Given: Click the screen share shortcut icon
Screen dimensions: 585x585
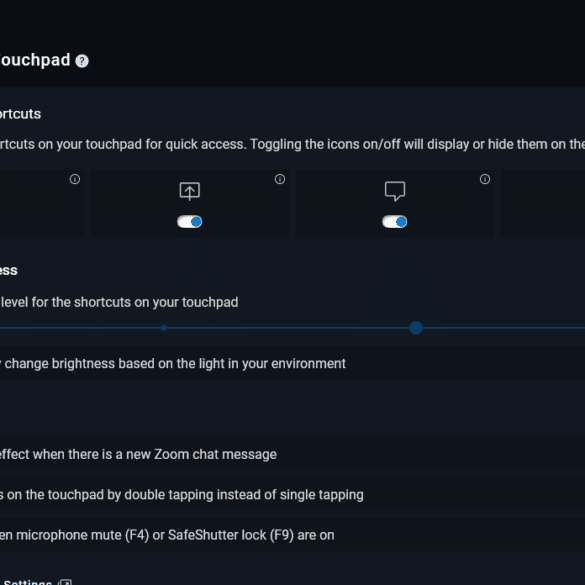Looking at the screenshot, I should coord(190,191).
